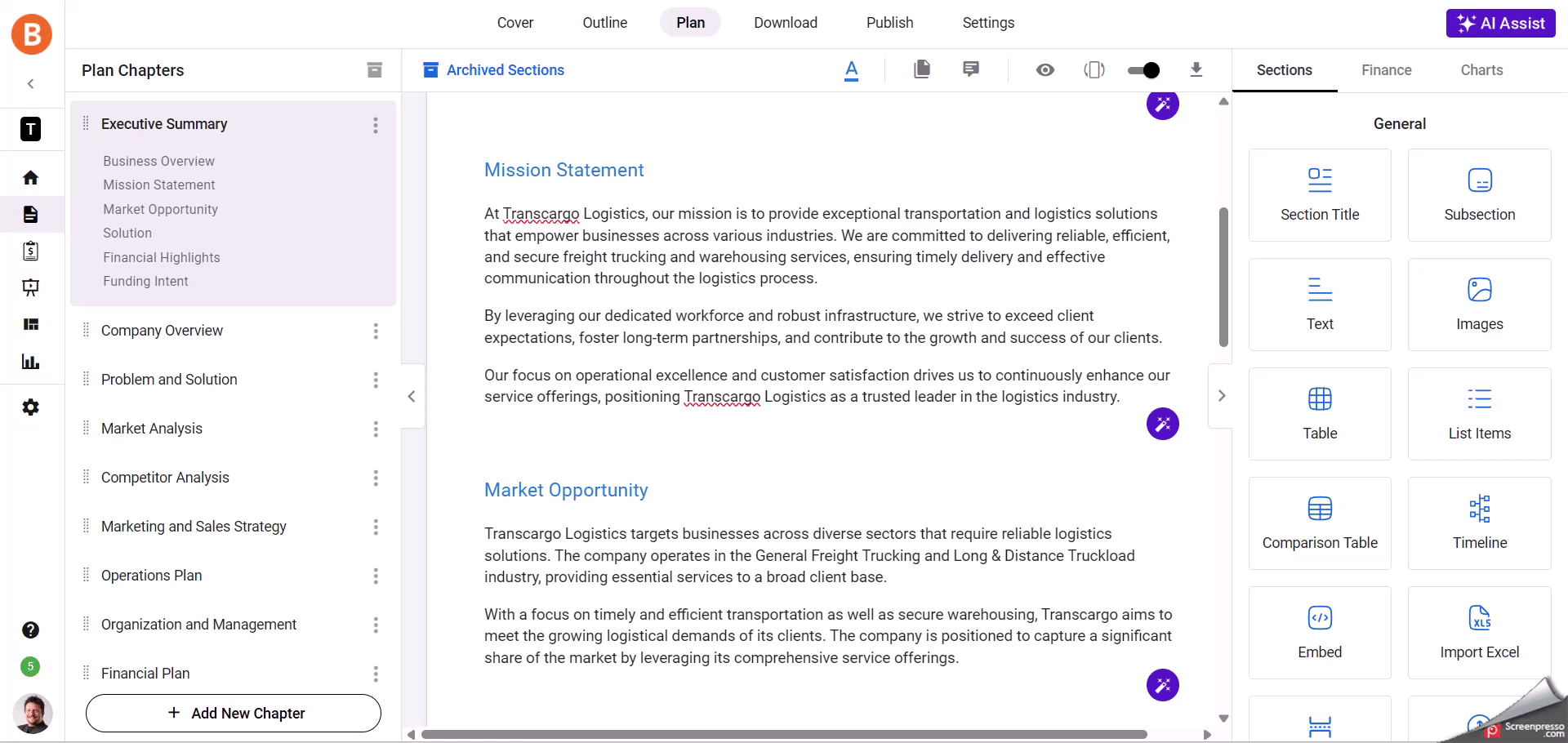Open Organization and Management three-dot menu
The image size is (1568, 743).
coord(376,625)
